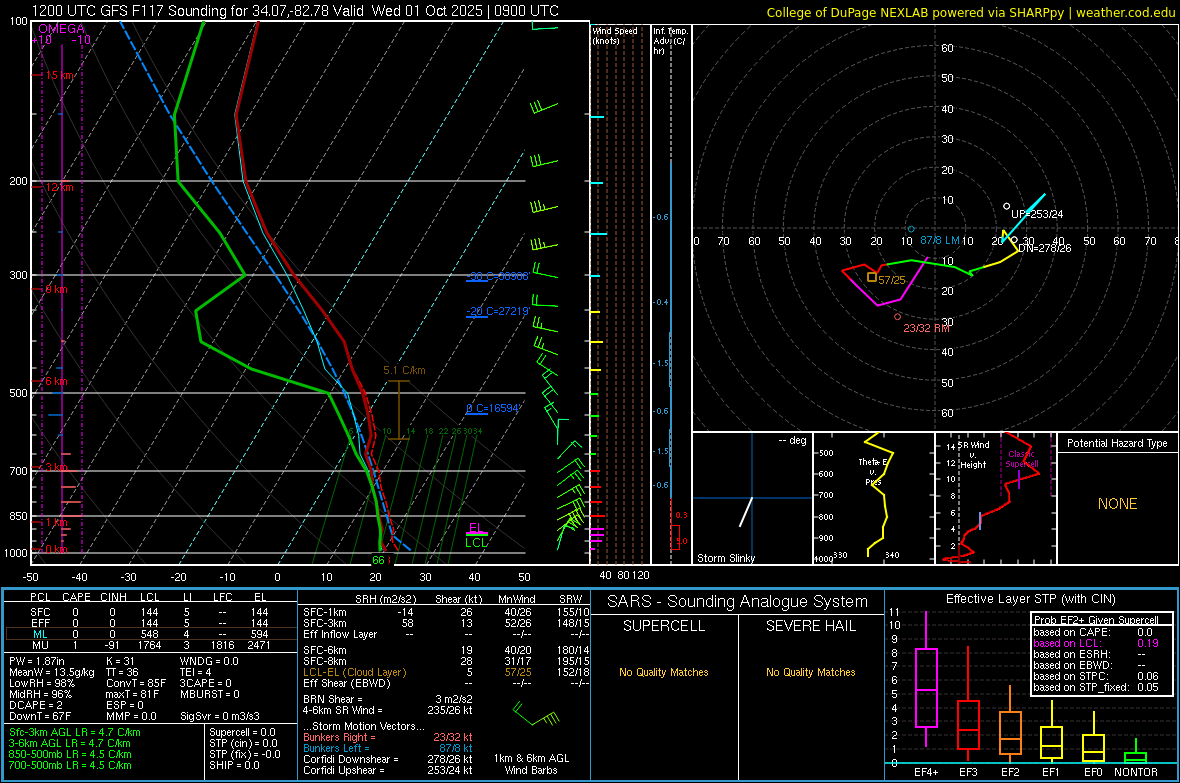This screenshot has width=1180, height=783.
Task: Click the orange 57/25 hodograph marker label
Action: (x=892, y=280)
